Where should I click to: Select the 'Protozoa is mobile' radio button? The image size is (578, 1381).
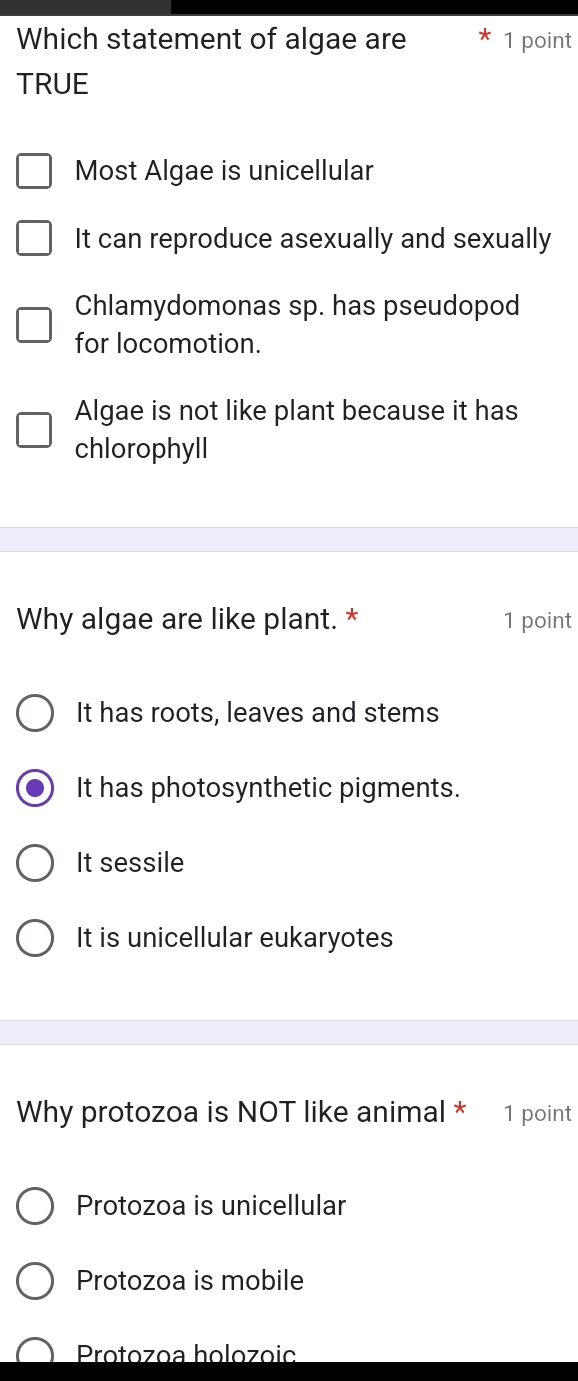coord(35,1281)
